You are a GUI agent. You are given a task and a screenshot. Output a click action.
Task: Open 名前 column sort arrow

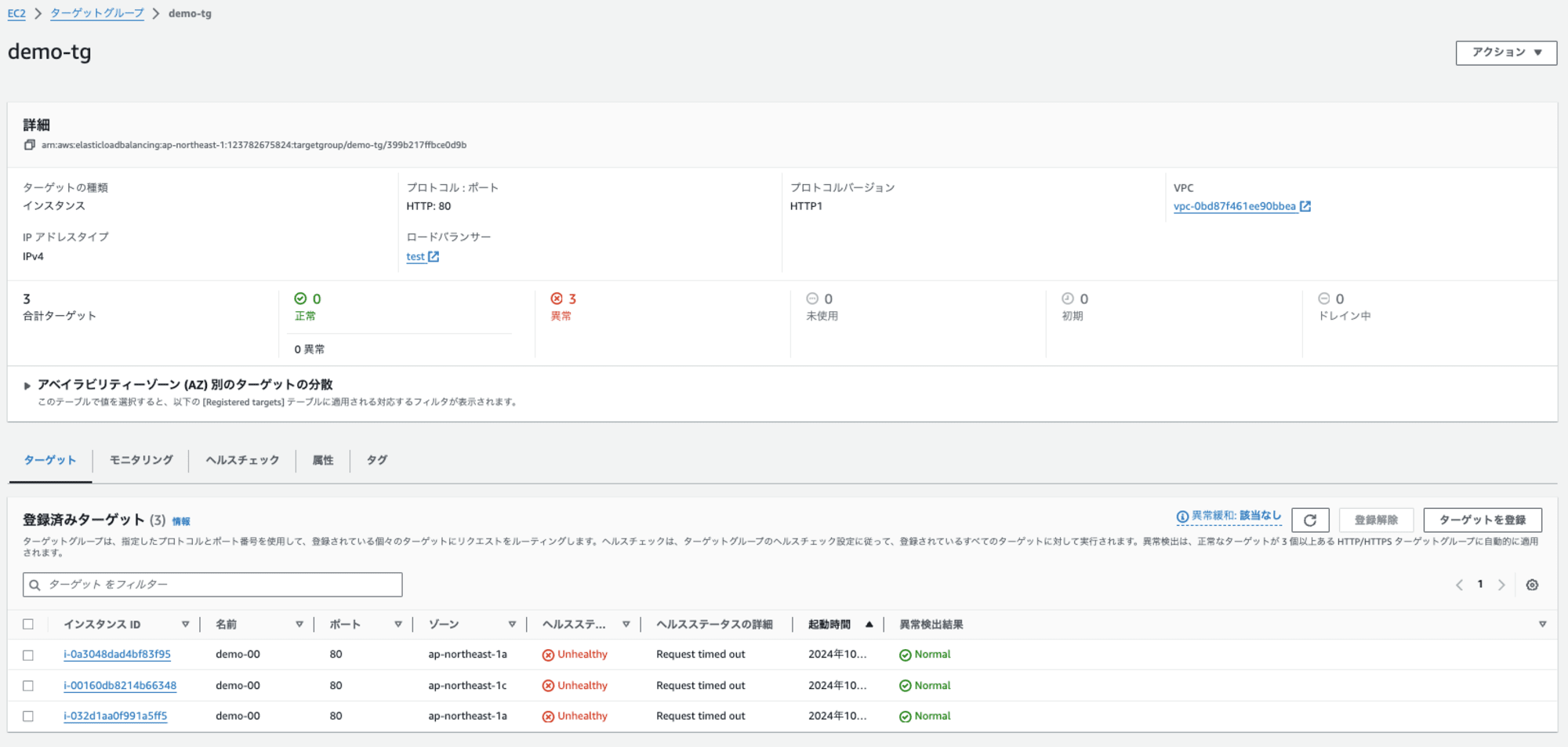coord(299,625)
